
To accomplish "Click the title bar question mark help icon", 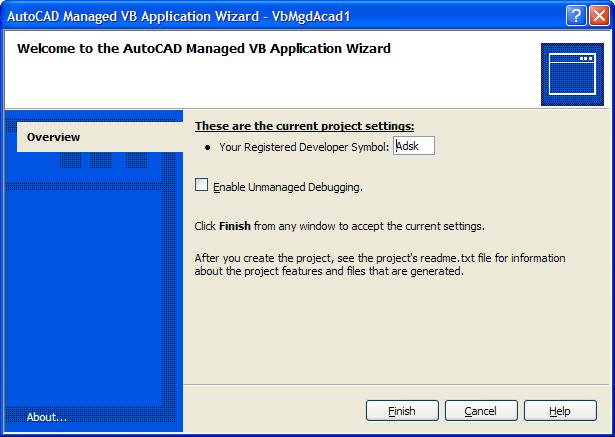I will point(575,15).
